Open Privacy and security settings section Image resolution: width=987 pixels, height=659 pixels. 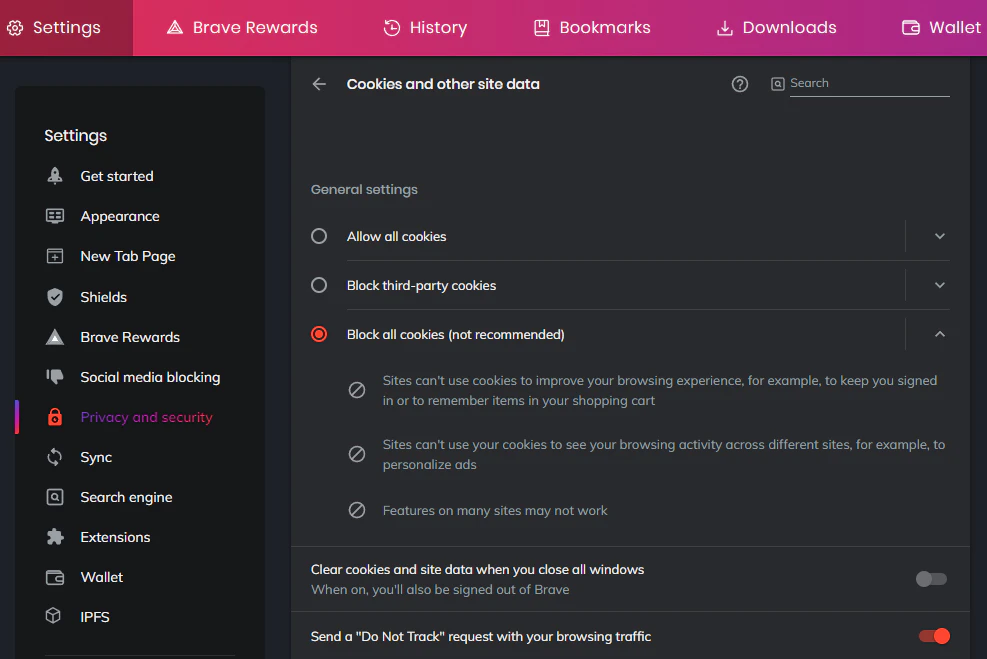coord(147,417)
